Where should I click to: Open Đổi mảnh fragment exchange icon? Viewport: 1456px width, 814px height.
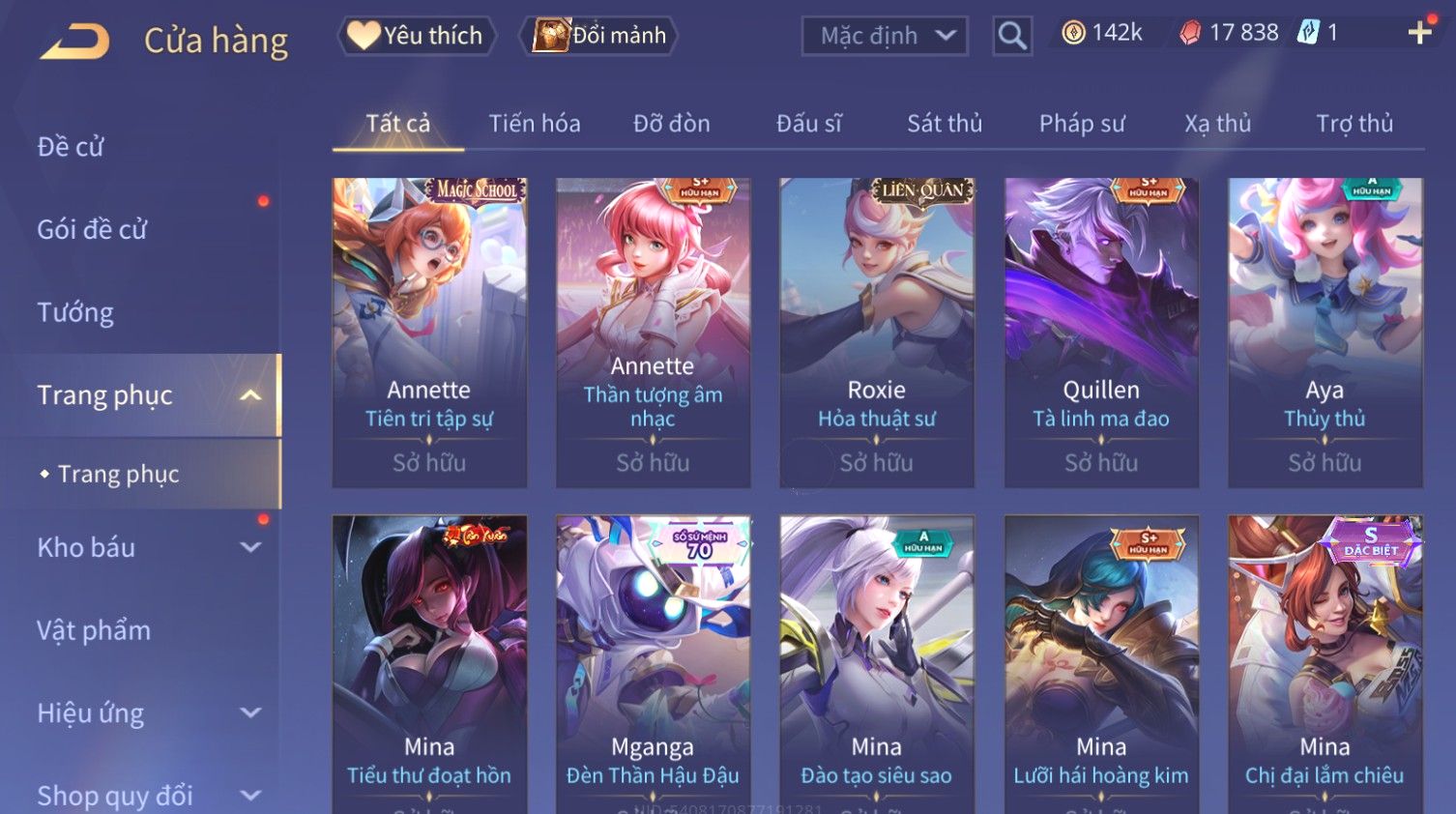598,36
